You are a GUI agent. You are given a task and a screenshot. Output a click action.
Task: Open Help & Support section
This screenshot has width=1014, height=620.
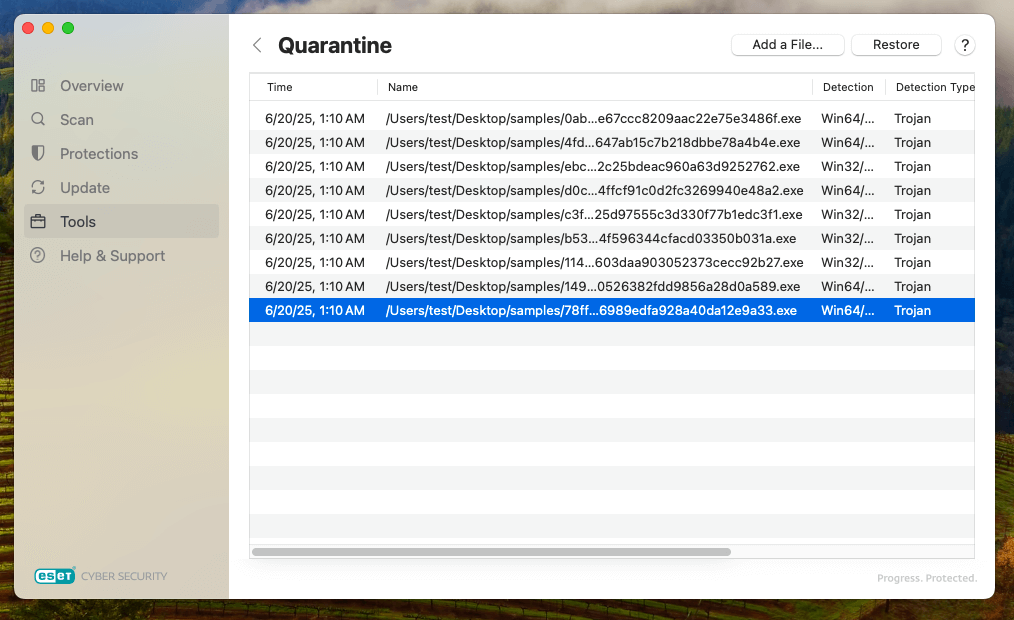122,255
